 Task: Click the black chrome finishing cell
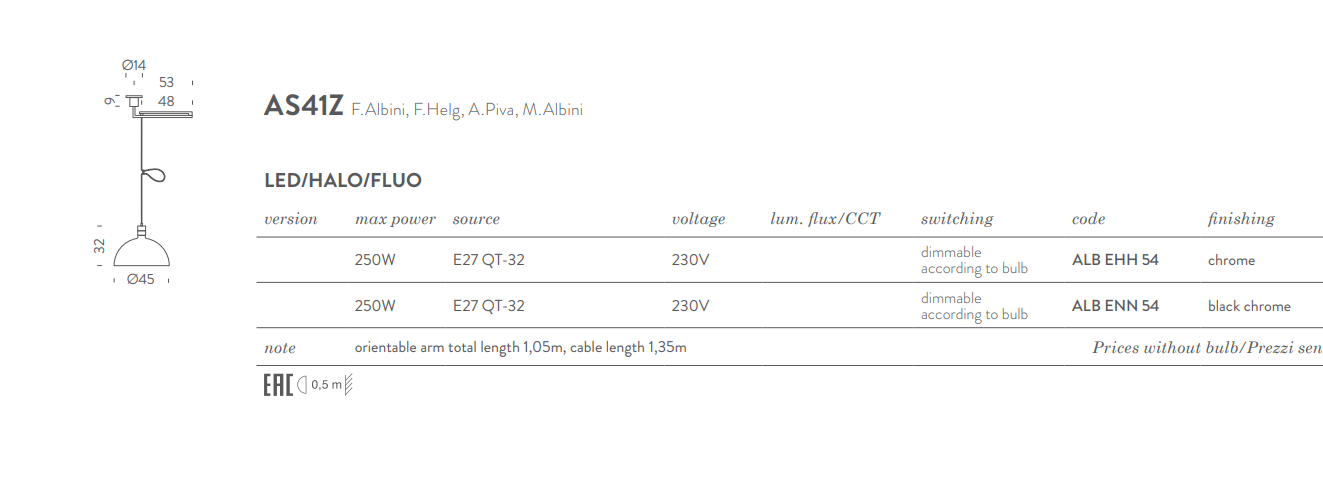[x=1249, y=306]
